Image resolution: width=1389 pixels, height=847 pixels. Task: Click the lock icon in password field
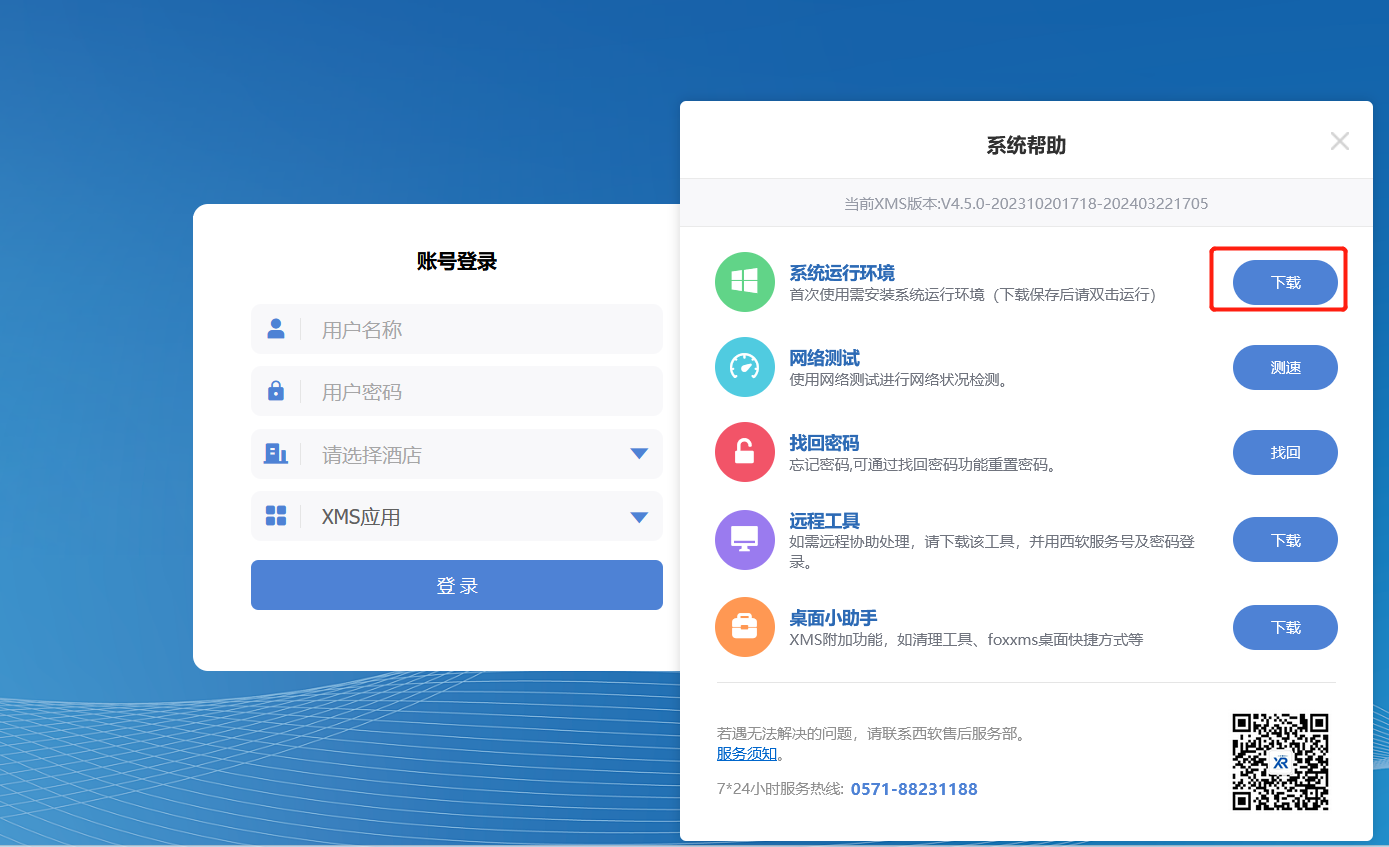pyautogui.click(x=276, y=391)
